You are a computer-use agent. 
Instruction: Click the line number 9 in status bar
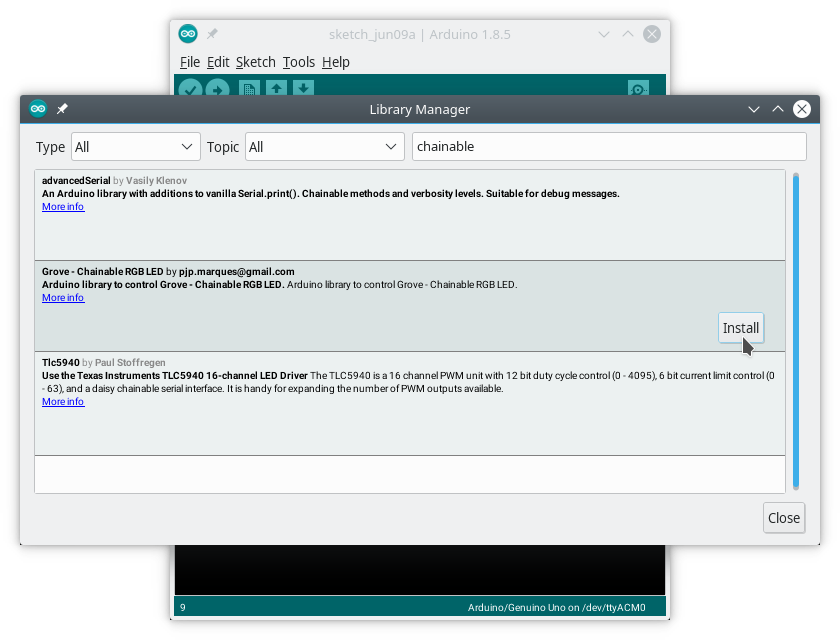coord(183,607)
